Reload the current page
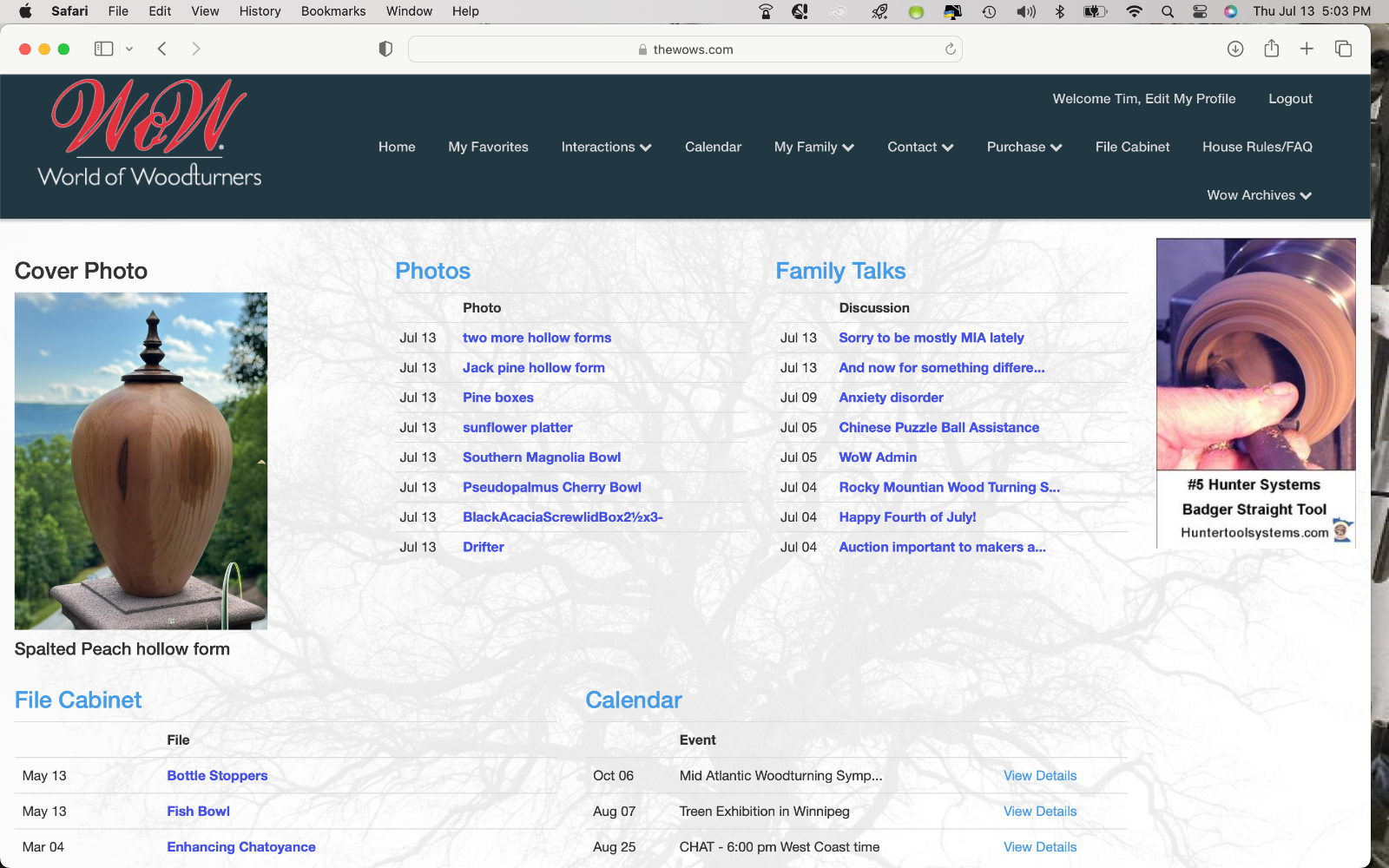This screenshot has width=1389, height=868. pos(951,49)
